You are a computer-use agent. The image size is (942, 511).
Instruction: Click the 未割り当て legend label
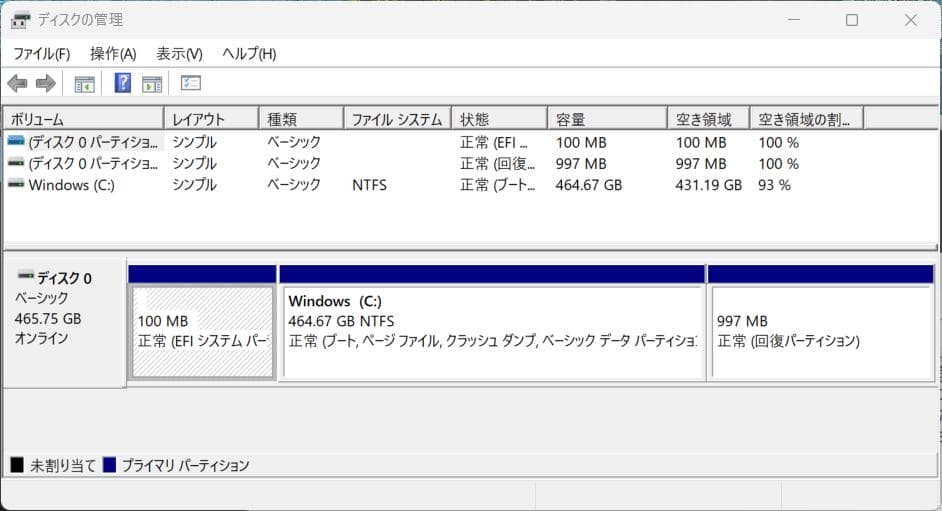pos(63,465)
